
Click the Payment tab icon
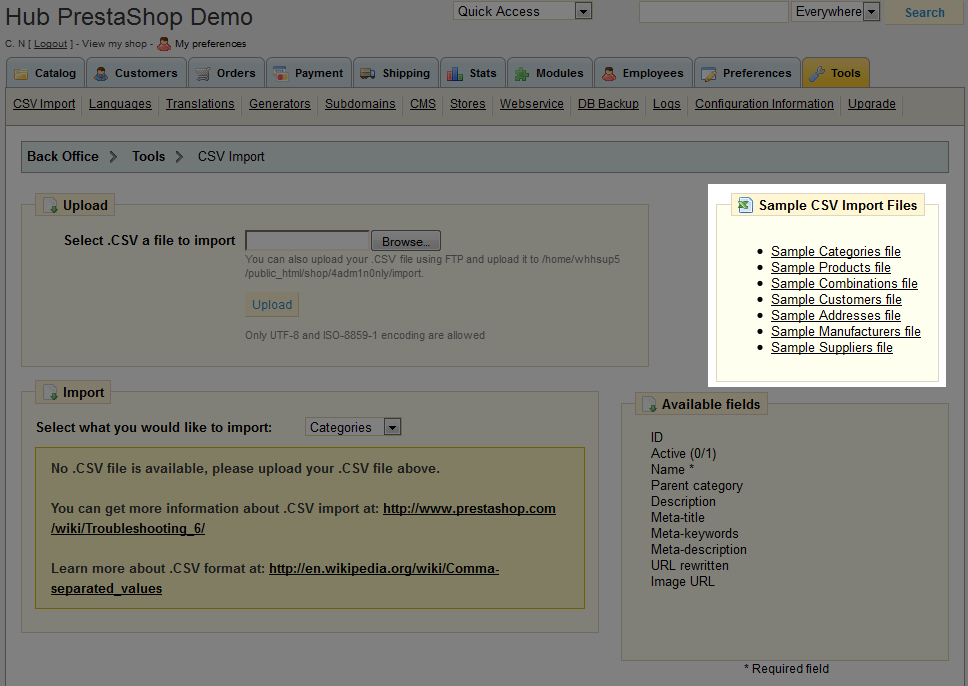tap(281, 74)
